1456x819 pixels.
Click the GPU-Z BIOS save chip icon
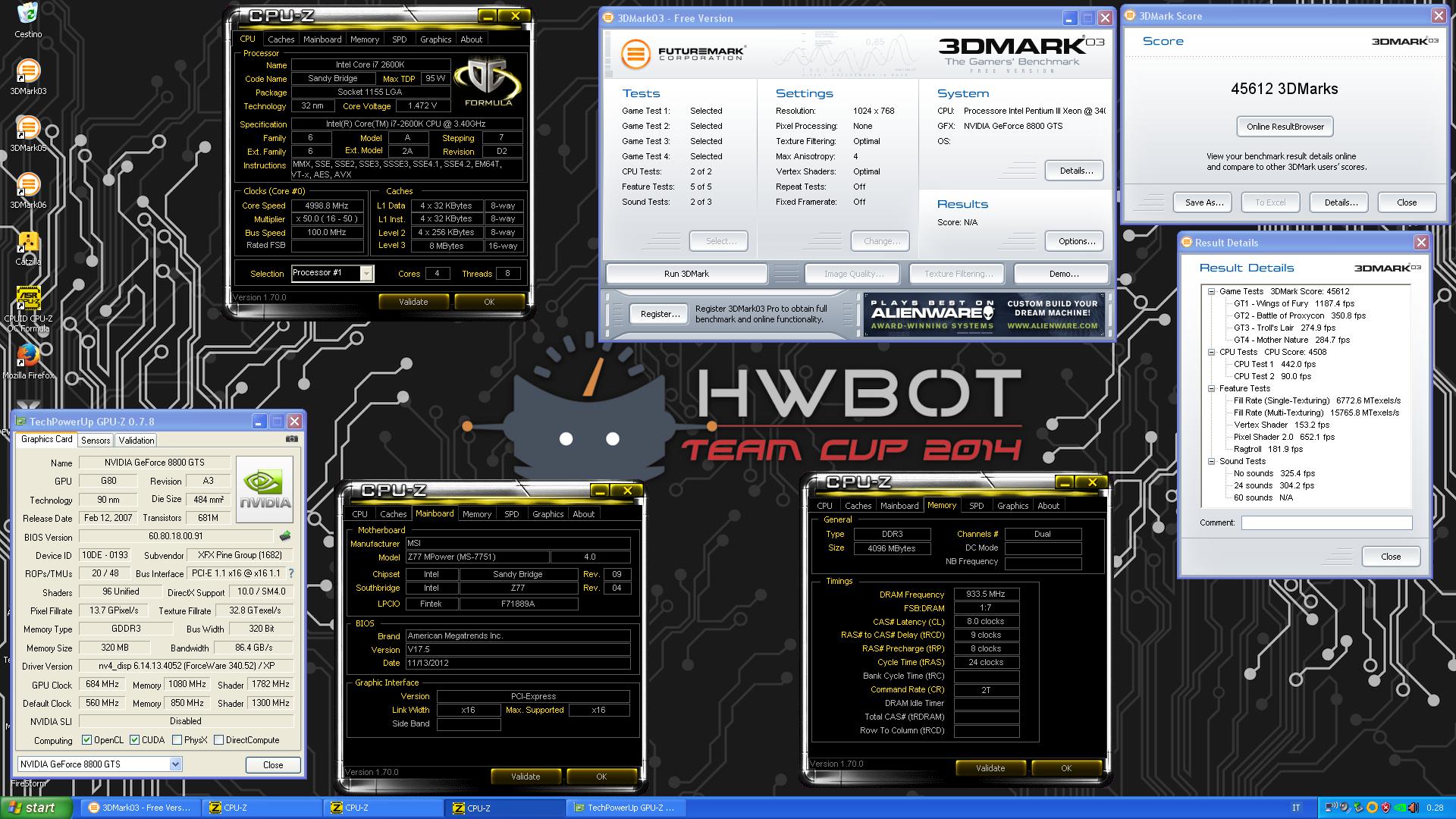click(285, 536)
